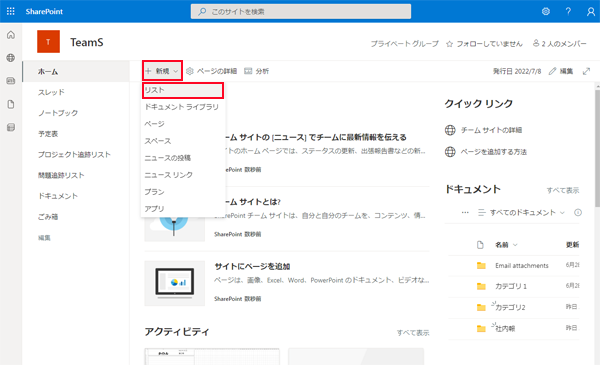Open the ページを追加する方法 quick link
The width and height of the screenshot is (600, 365).
[494, 152]
